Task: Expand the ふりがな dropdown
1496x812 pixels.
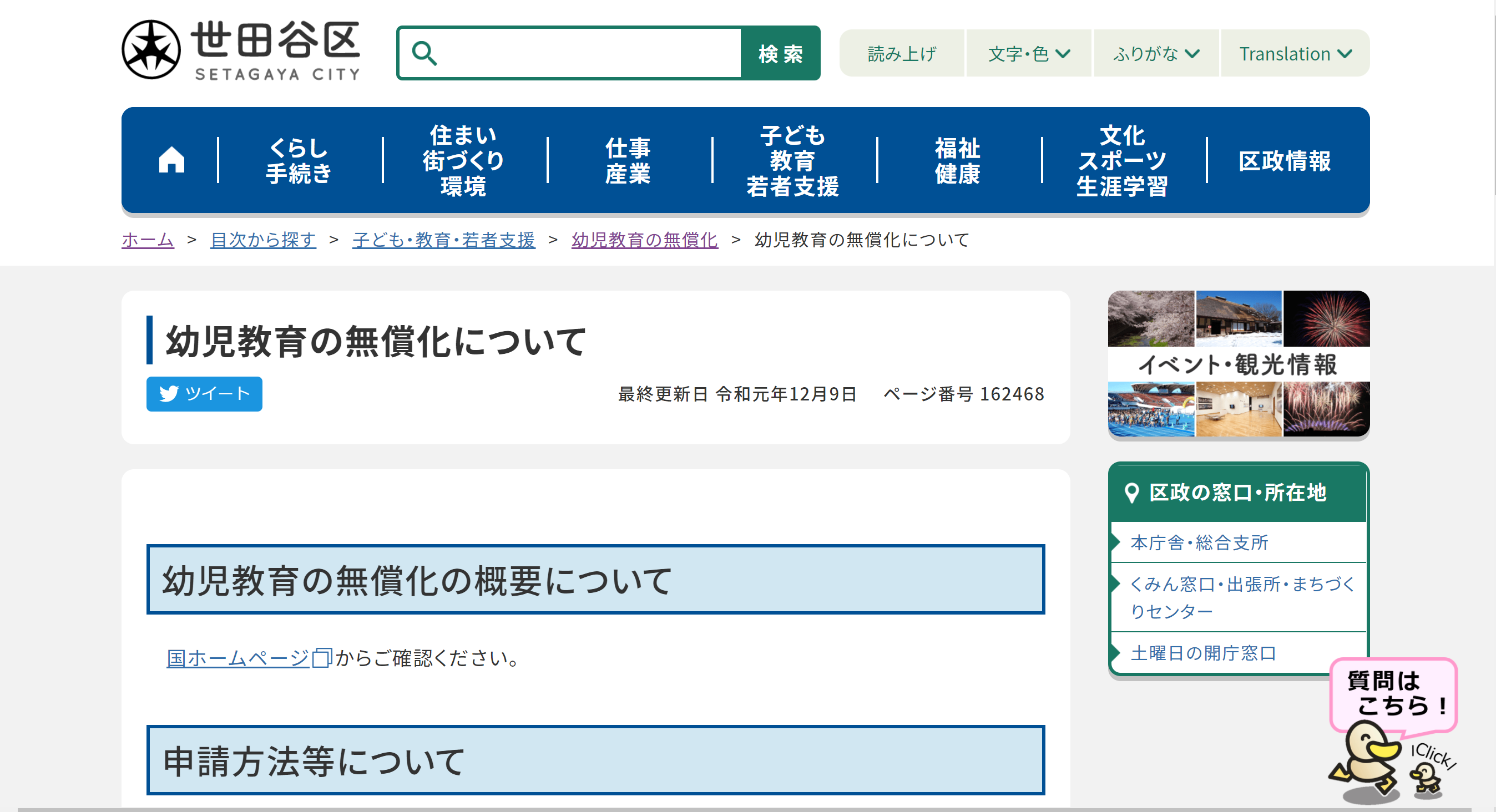Action: (1156, 53)
